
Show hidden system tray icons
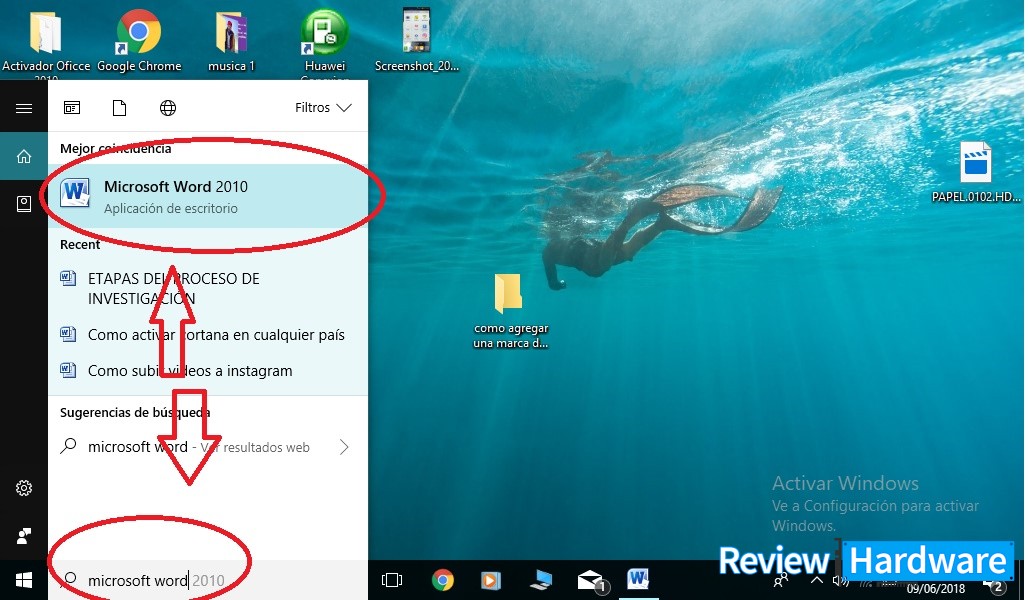pos(816,580)
